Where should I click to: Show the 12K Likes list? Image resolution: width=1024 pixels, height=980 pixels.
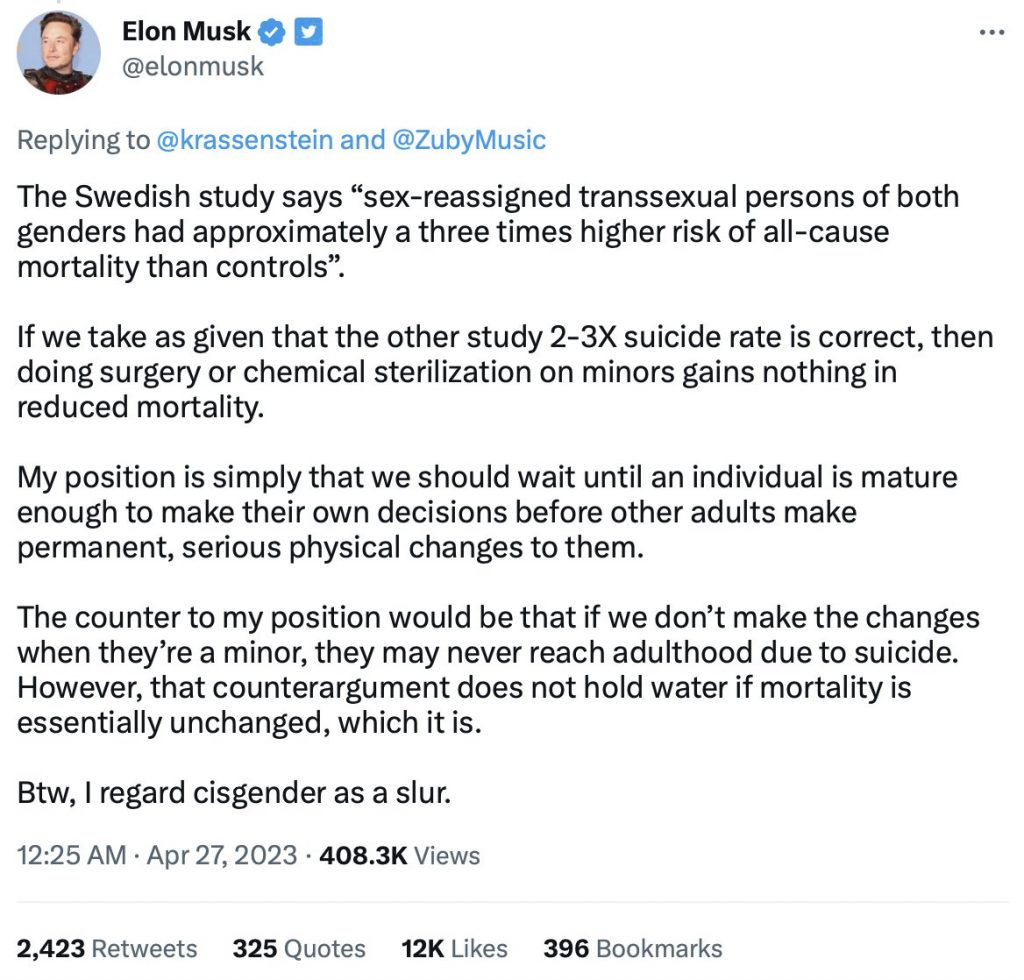tap(454, 948)
